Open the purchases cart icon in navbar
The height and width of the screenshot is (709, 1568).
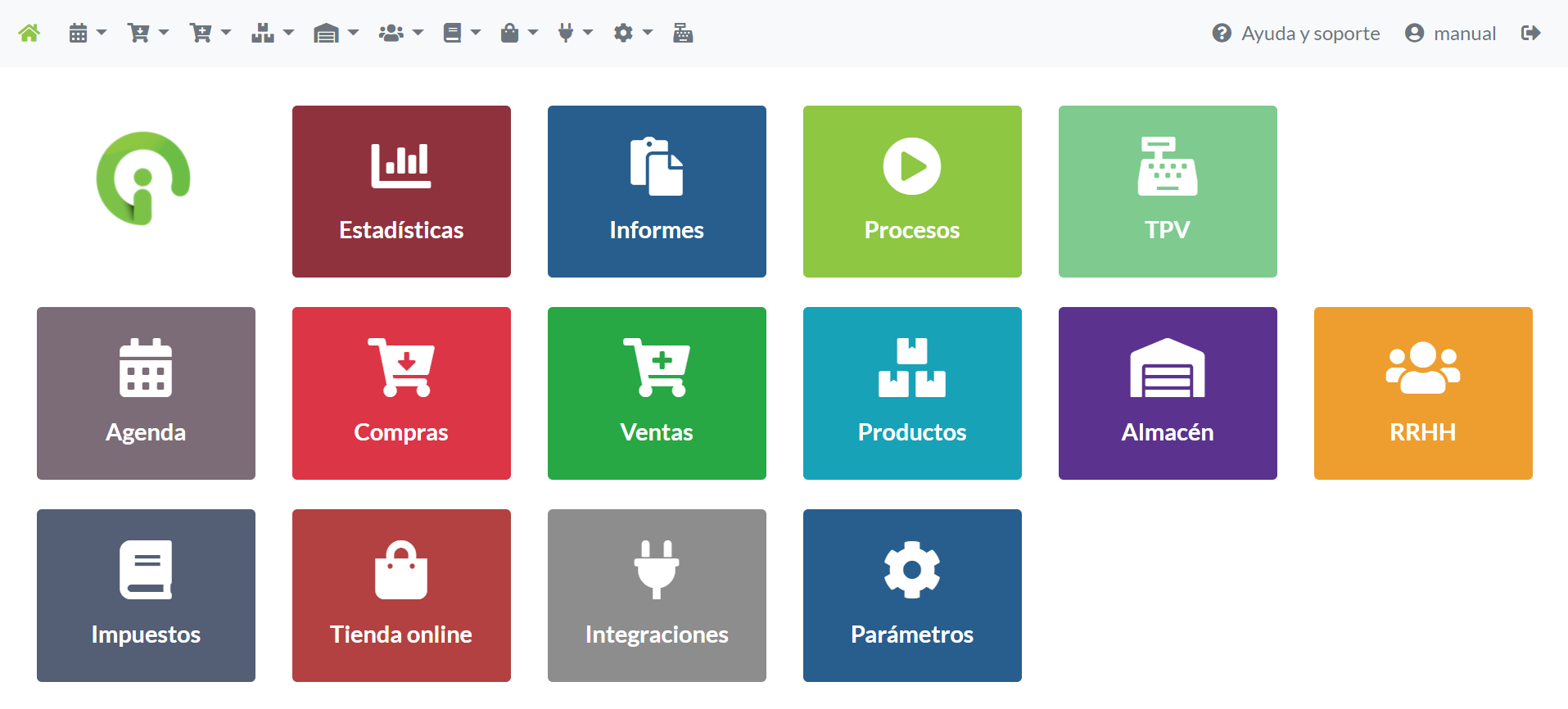click(x=138, y=33)
